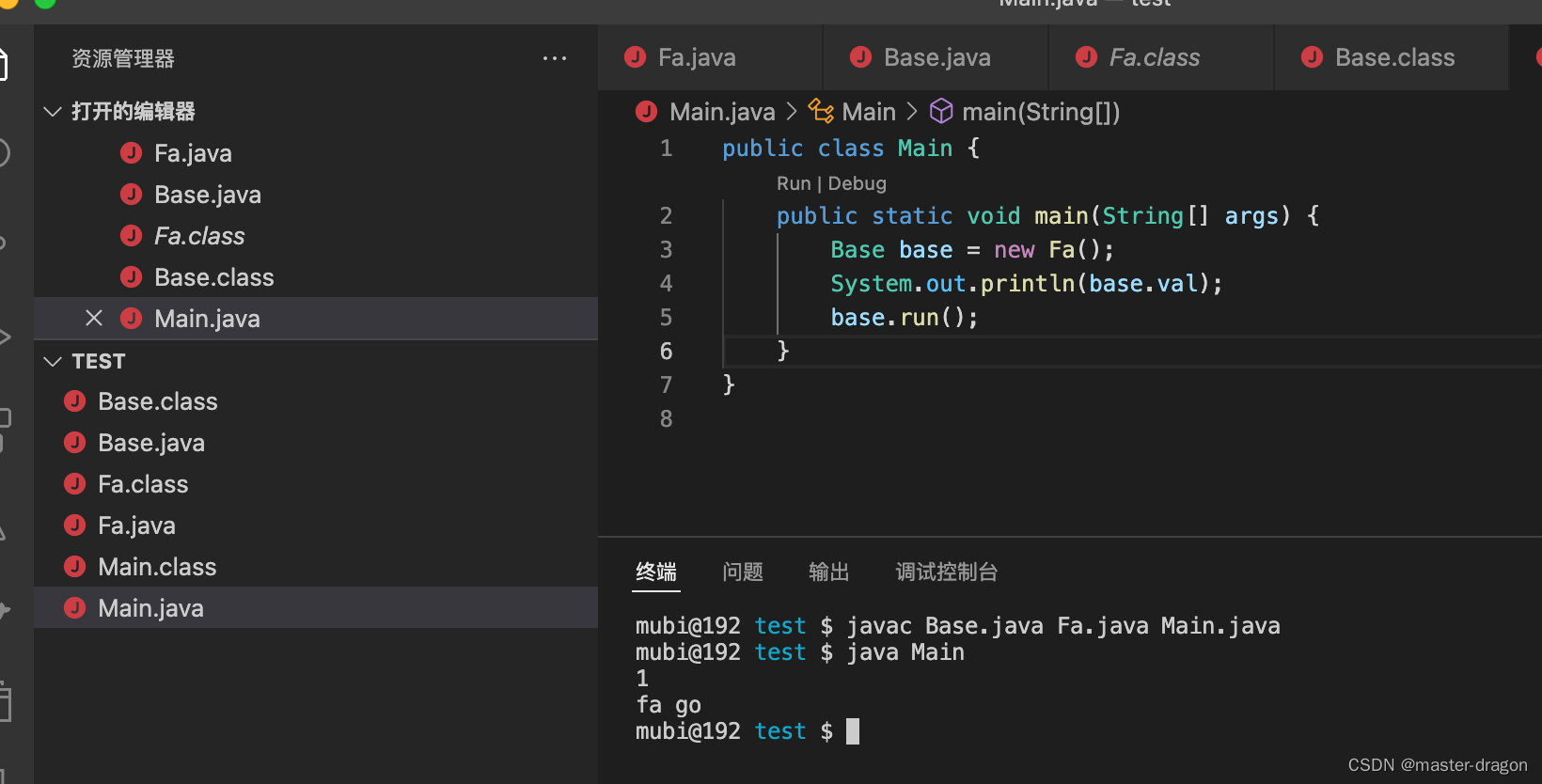
Task: Click 'java Main' command in terminal
Action: pyautogui.click(x=905, y=652)
